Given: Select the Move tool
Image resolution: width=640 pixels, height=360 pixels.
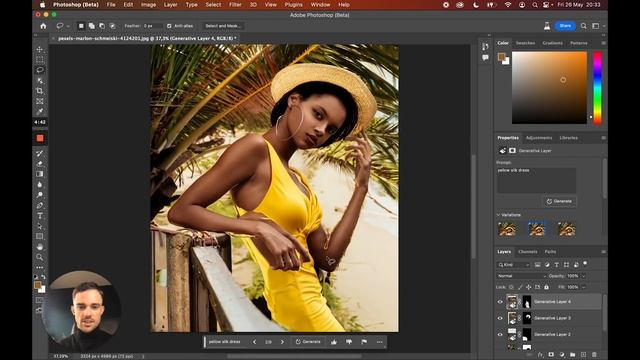Looking at the screenshot, I should coord(40,49).
